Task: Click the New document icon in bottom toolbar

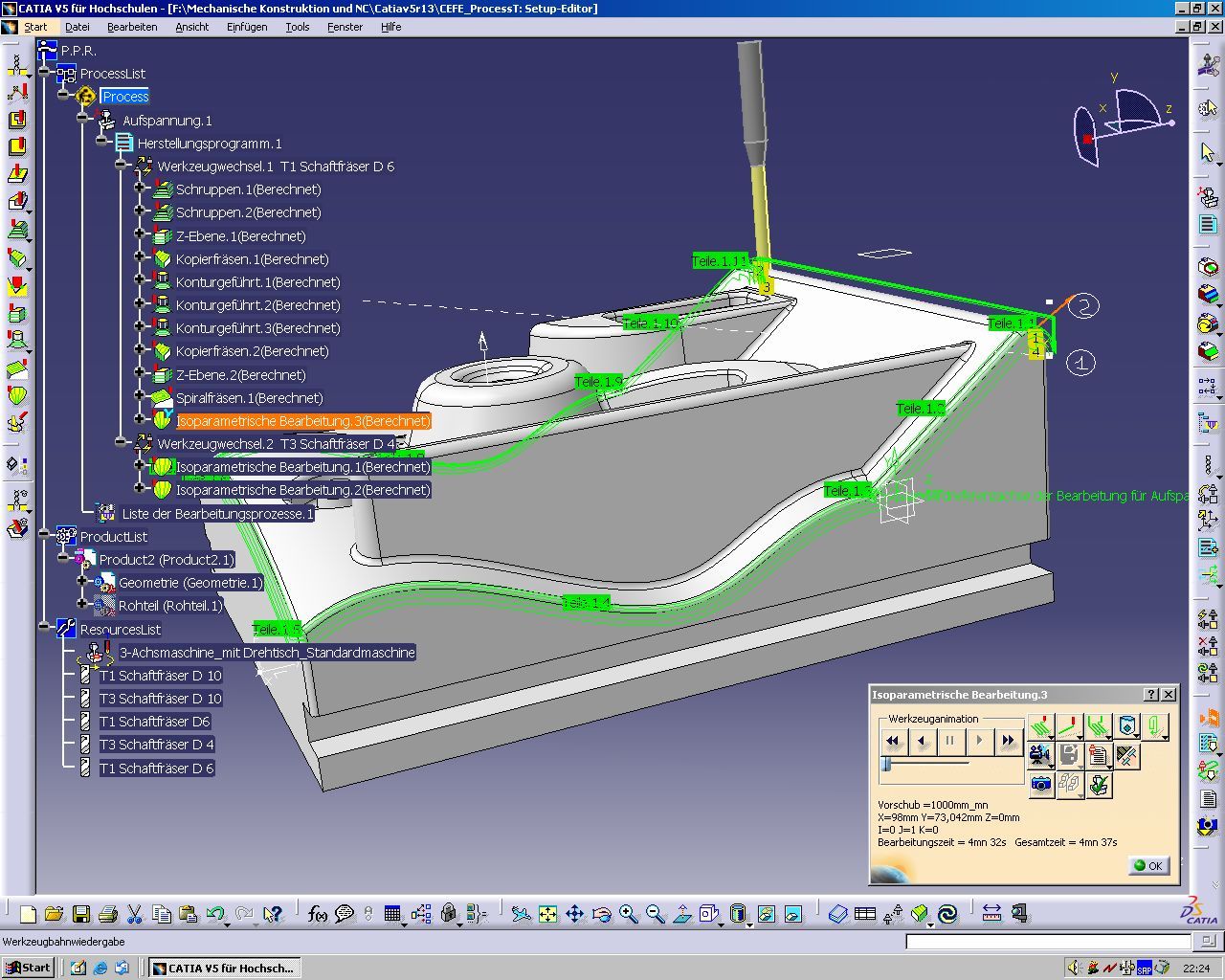Action: pyautogui.click(x=28, y=914)
